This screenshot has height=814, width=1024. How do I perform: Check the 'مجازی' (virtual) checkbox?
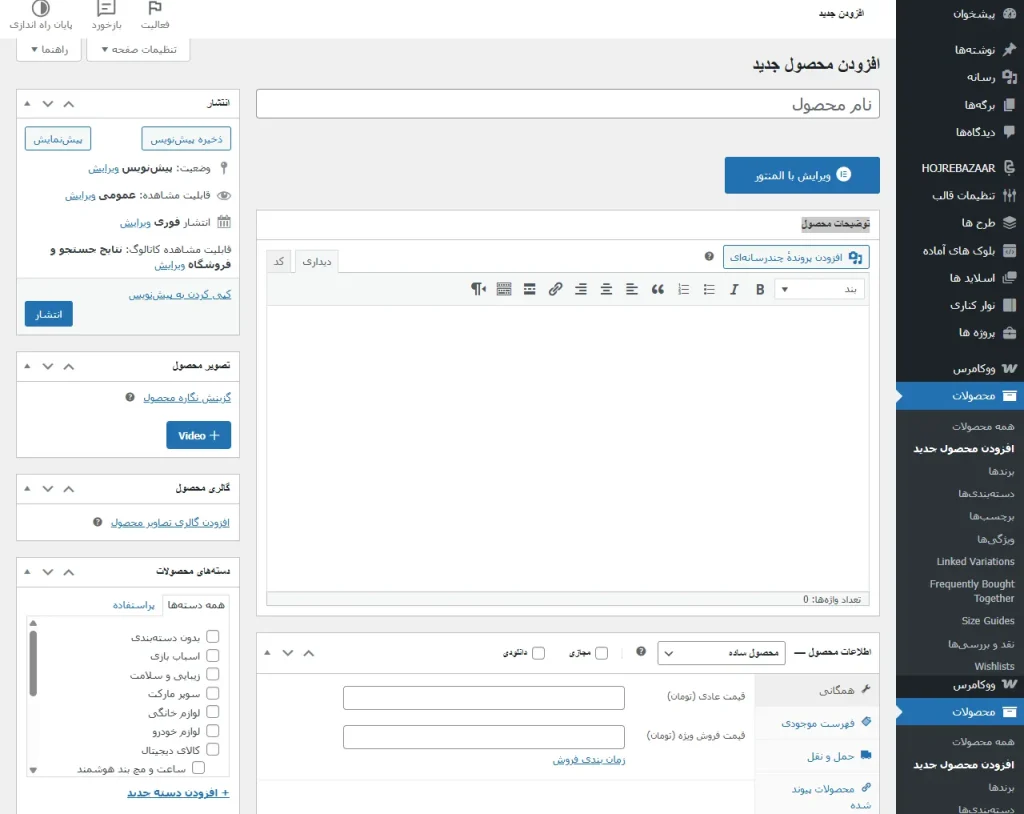(x=601, y=653)
